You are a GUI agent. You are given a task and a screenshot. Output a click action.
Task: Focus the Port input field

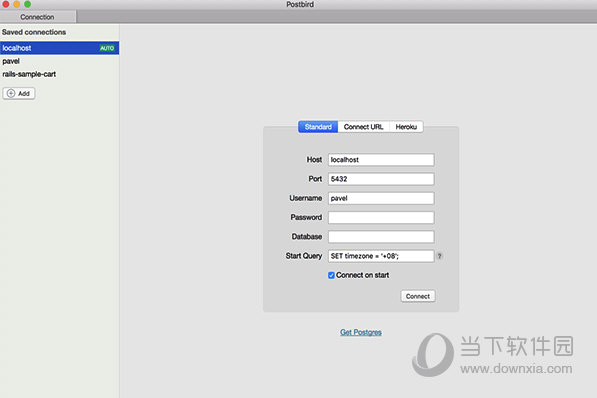[x=381, y=179]
